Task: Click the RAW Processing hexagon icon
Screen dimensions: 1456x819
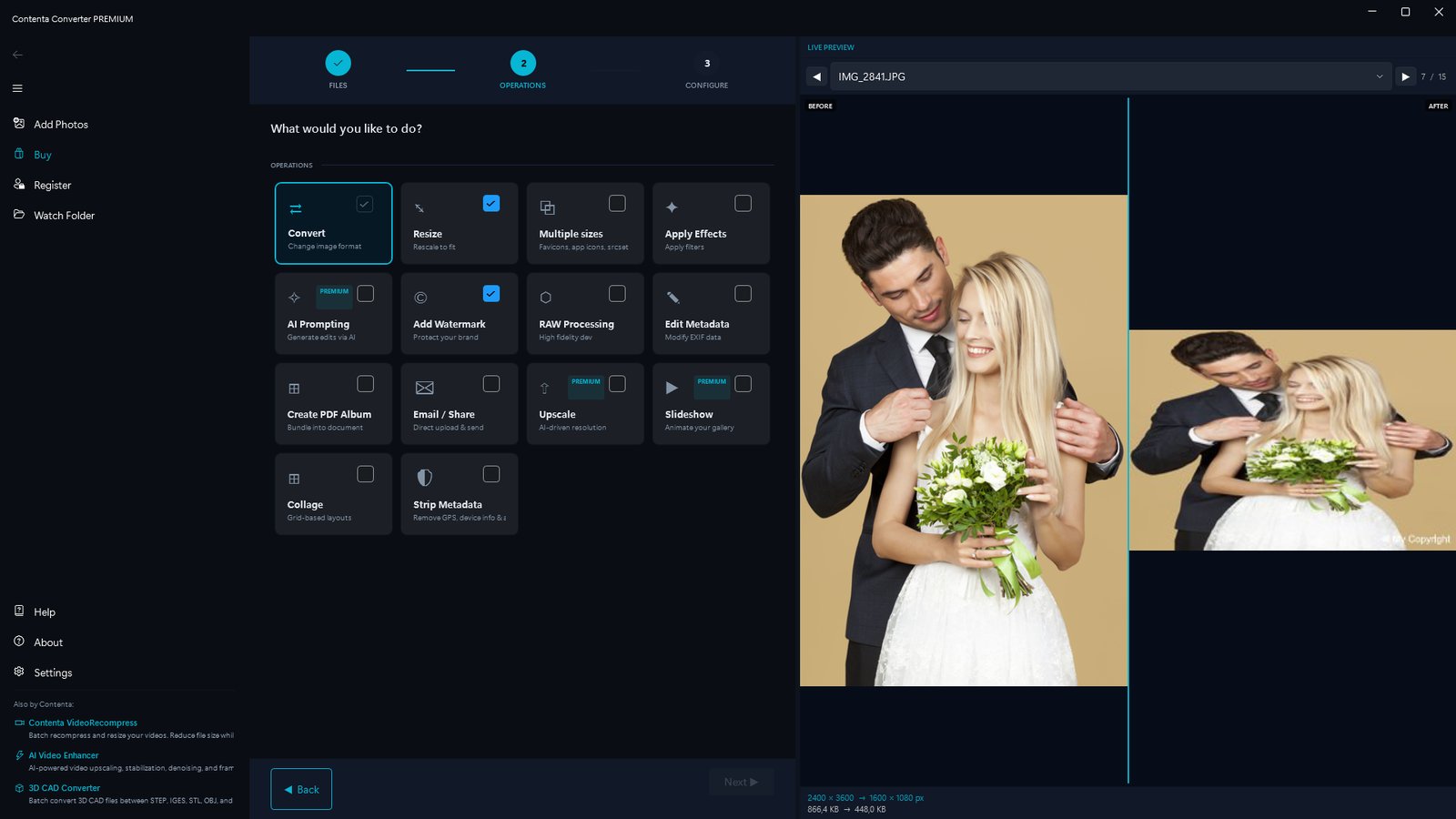Action: pos(546,298)
